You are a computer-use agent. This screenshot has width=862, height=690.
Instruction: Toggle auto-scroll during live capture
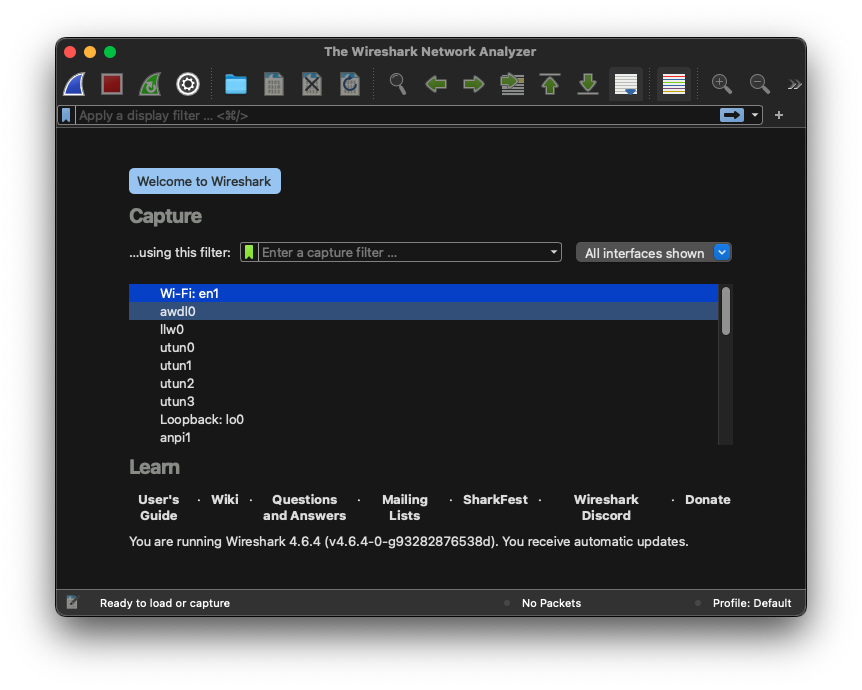(x=627, y=84)
